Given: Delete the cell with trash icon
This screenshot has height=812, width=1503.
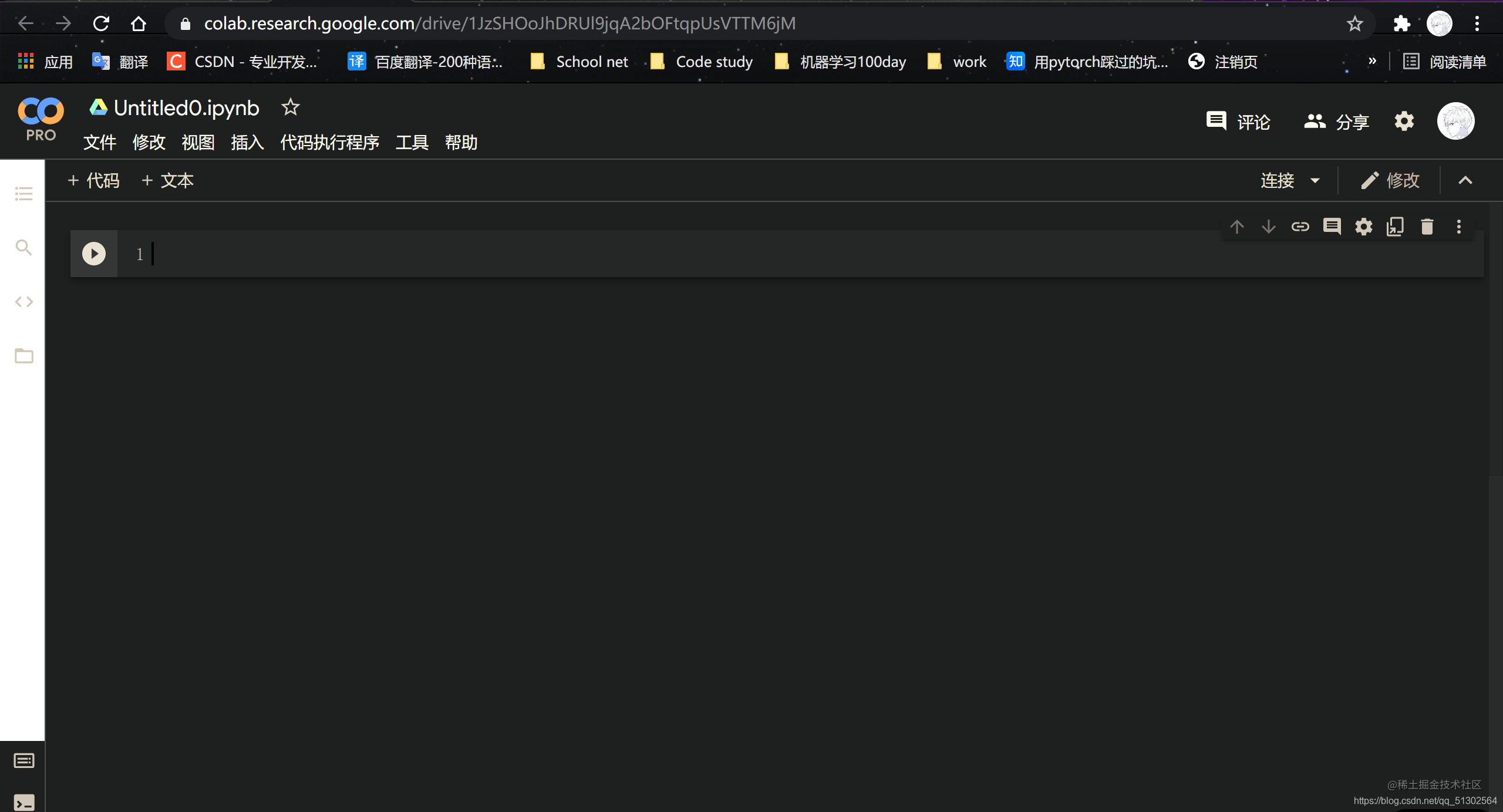Looking at the screenshot, I should (1427, 227).
